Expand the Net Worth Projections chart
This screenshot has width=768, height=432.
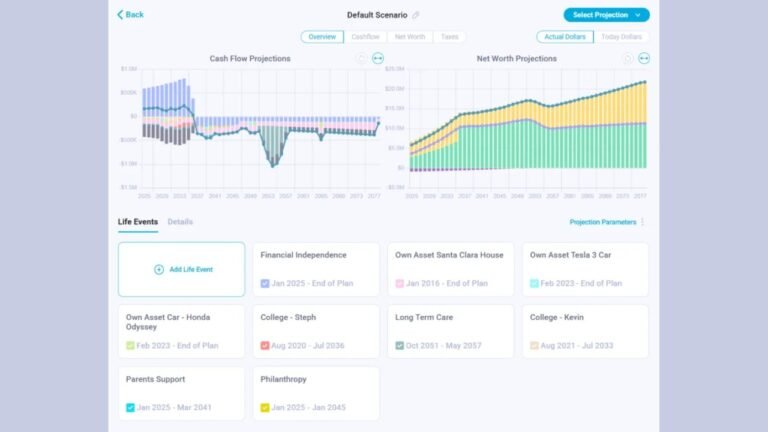coord(644,59)
